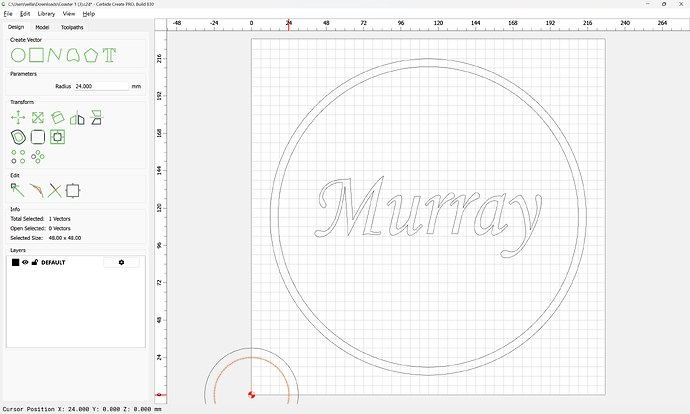Click the Move transform icon
This screenshot has width=690, height=414.
[18, 118]
